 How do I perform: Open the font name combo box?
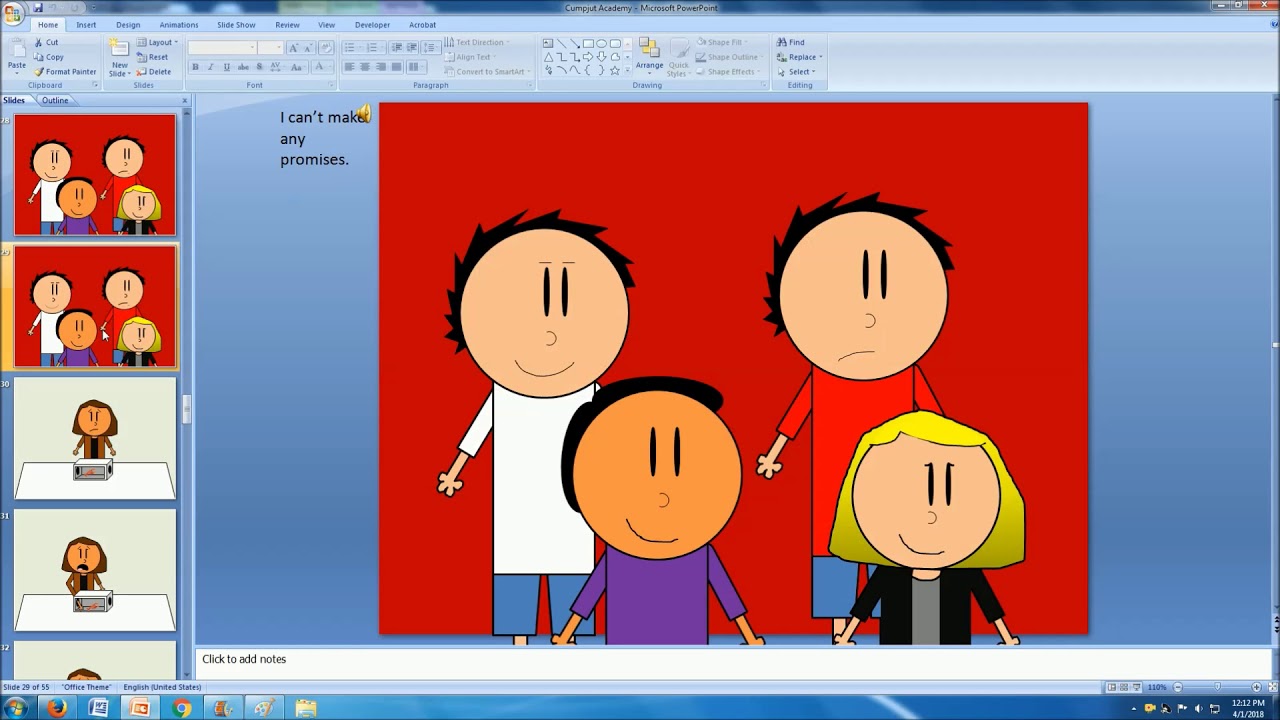pos(221,48)
